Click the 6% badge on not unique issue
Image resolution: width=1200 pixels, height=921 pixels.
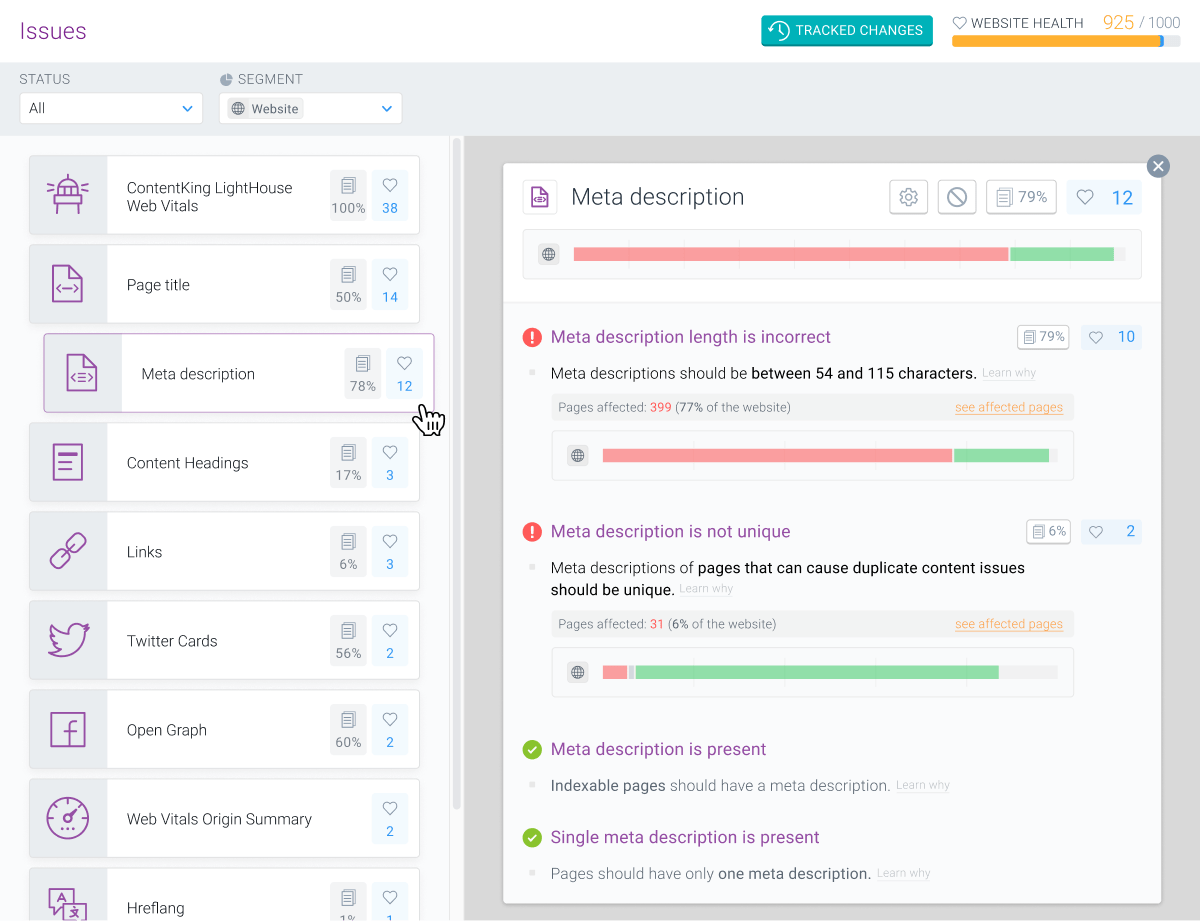point(1049,531)
